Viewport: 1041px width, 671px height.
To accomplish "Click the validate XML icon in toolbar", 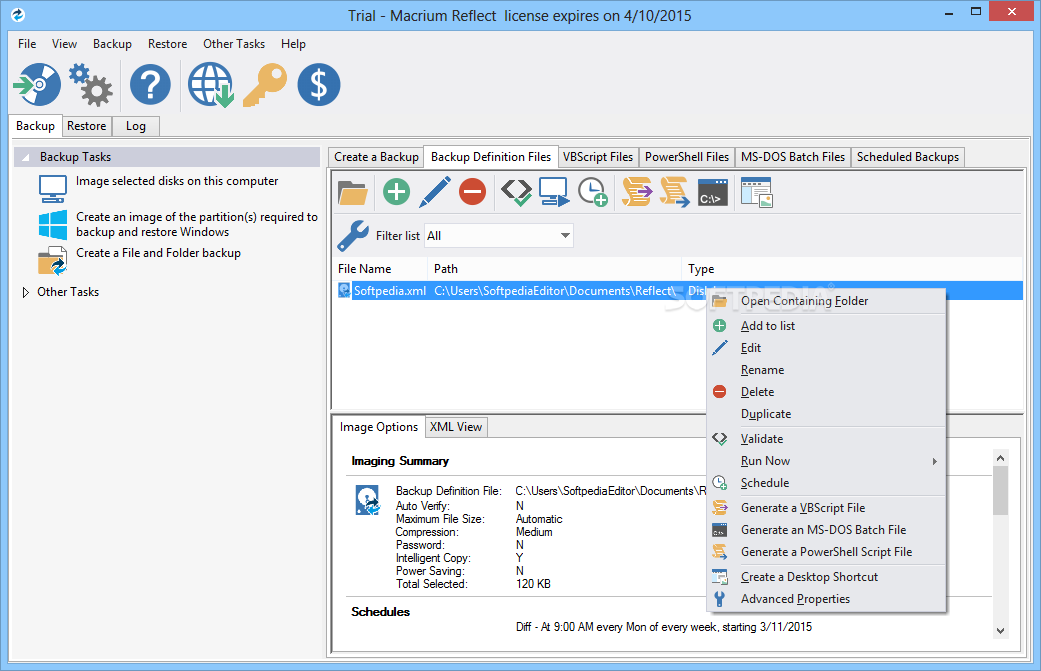I will click(x=516, y=192).
